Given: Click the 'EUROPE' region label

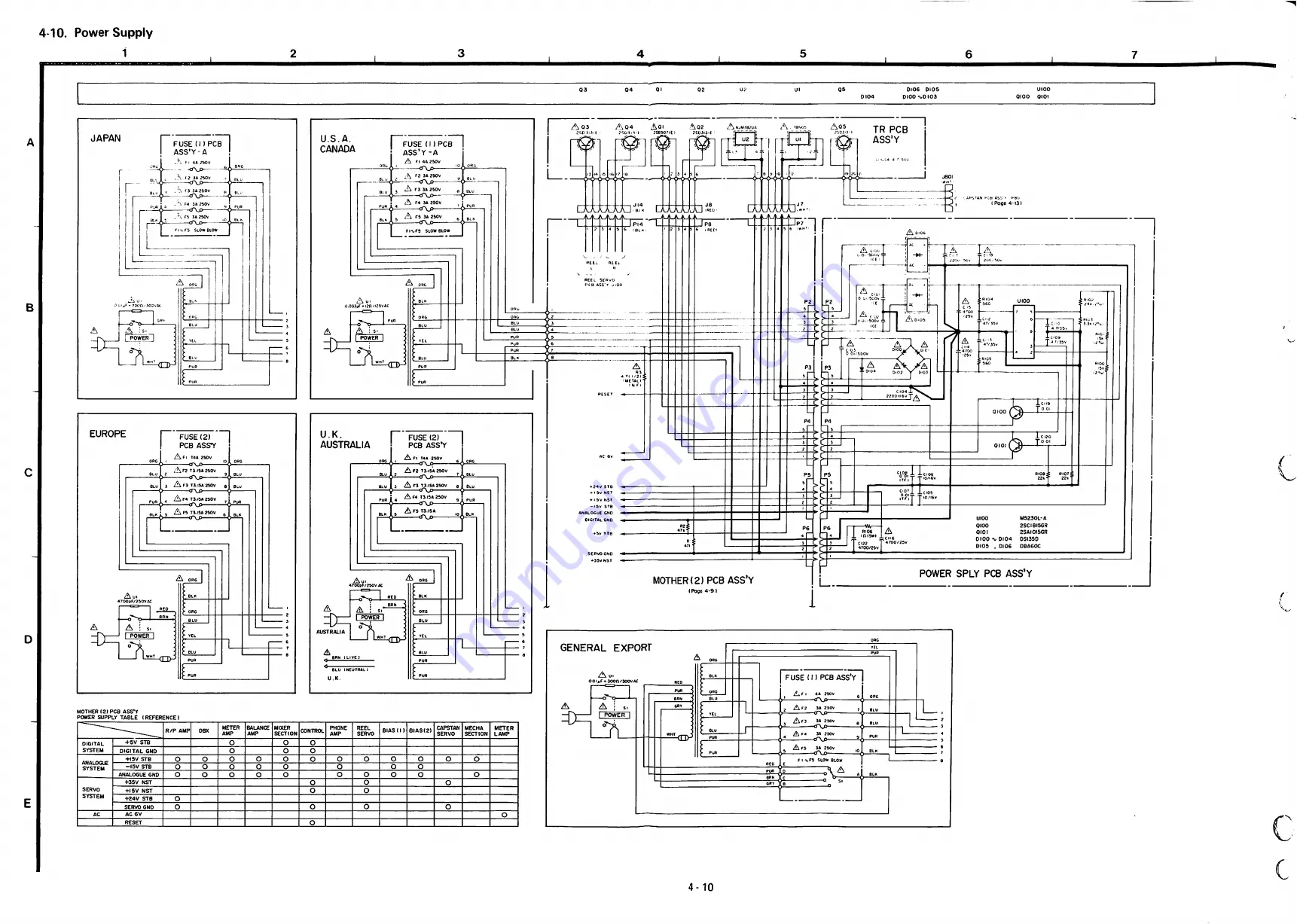Looking at the screenshot, I should coord(108,434).
